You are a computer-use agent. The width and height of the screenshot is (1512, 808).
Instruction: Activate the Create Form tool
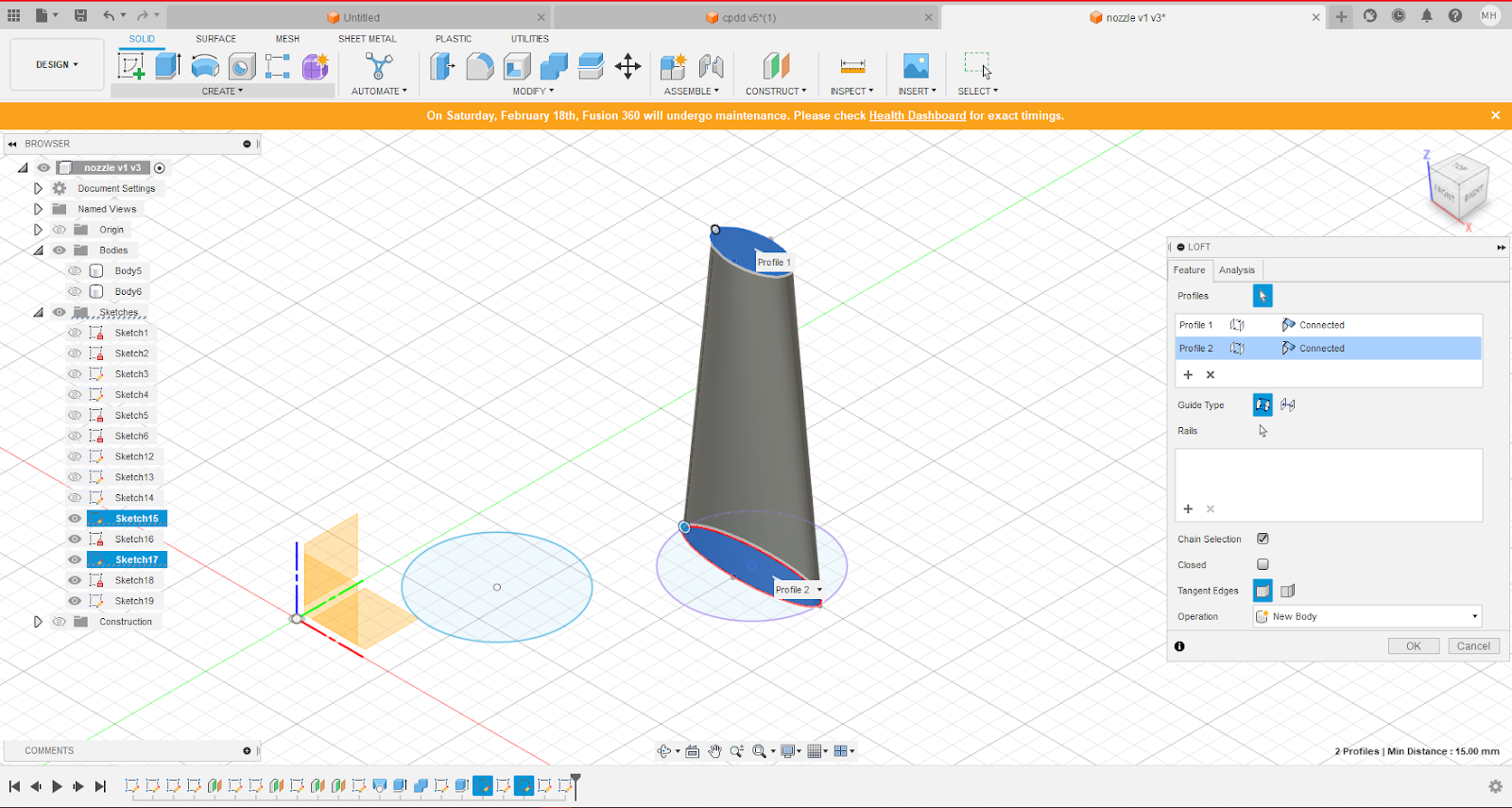[x=316, y=66]
